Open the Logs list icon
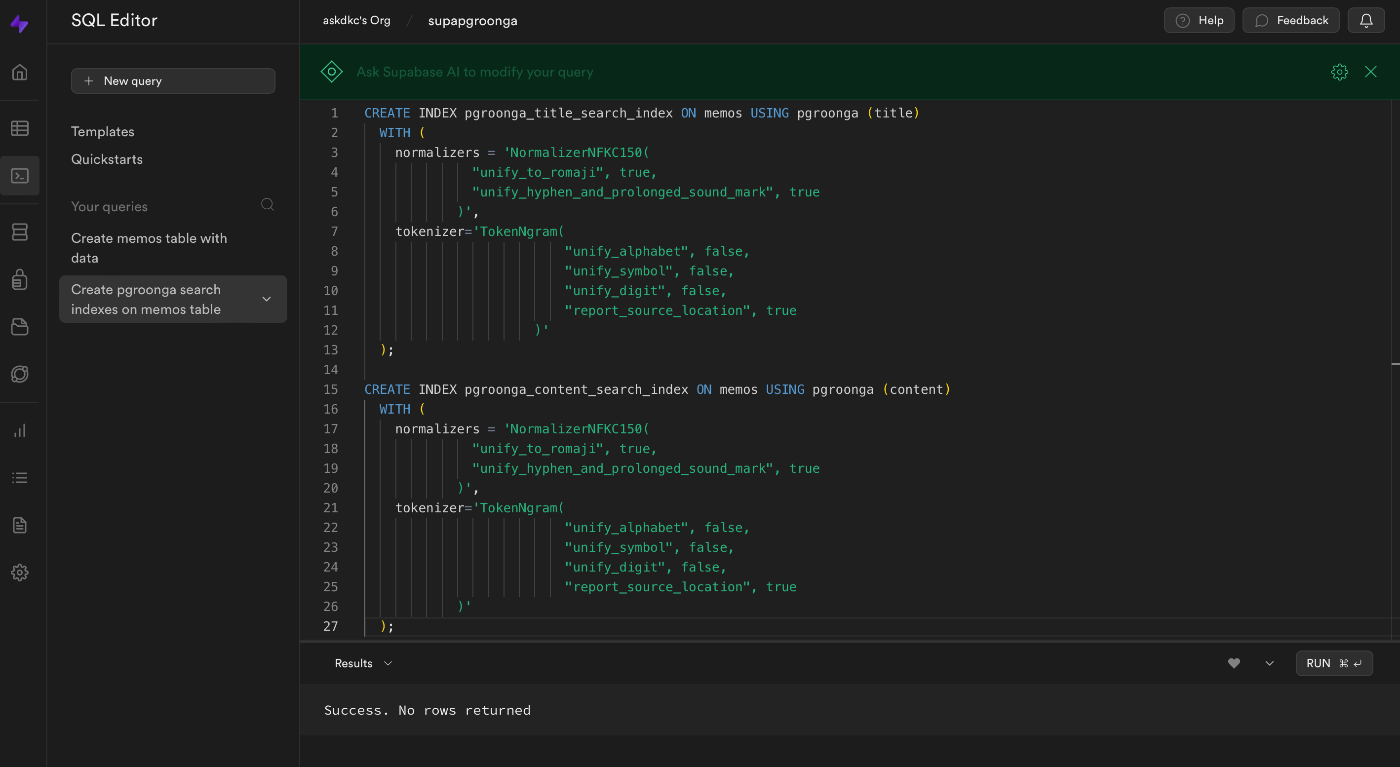The height and width of the screenshot is (767, 1400). [20, 478]
